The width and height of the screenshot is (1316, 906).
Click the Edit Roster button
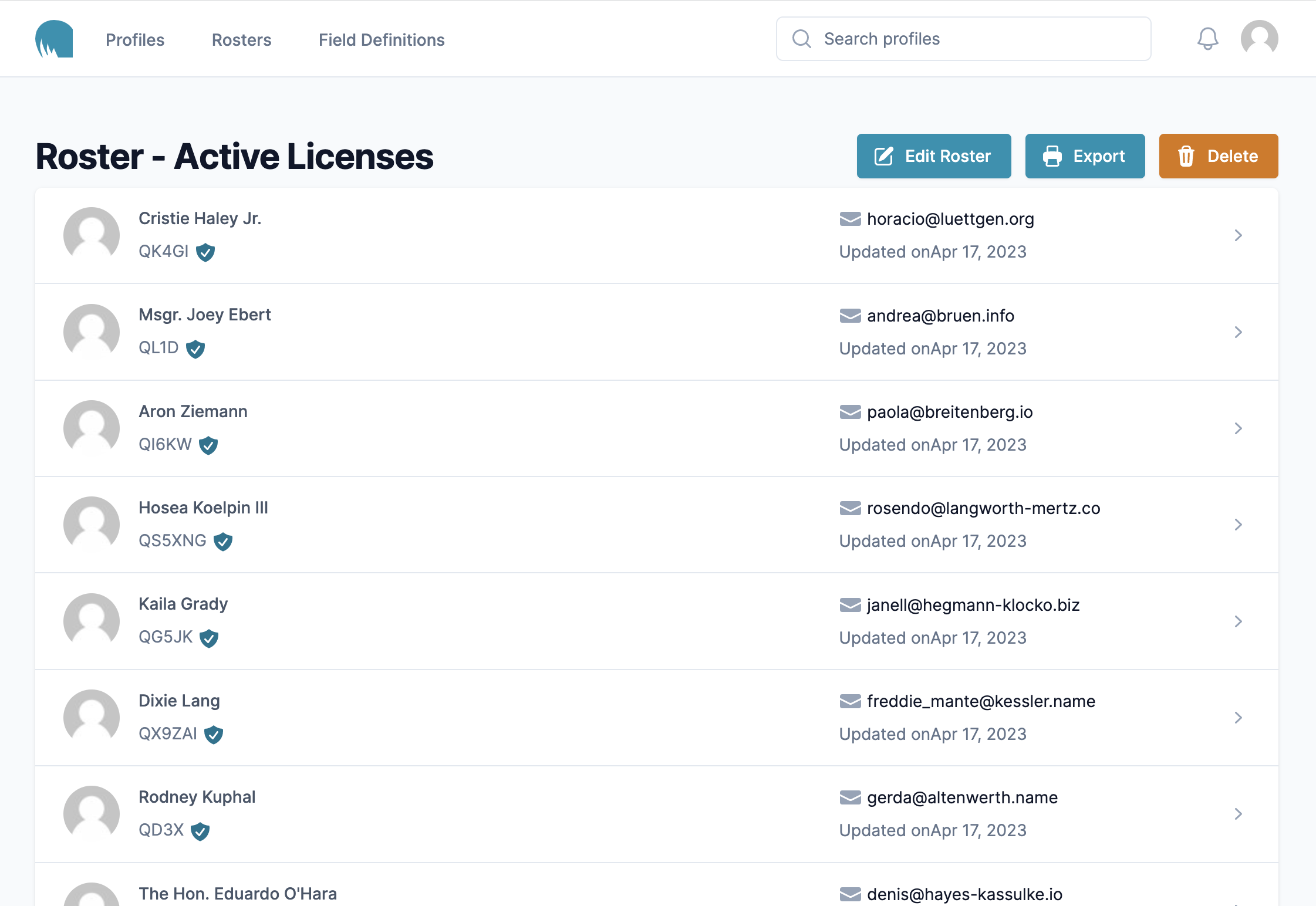click(934, 156)
